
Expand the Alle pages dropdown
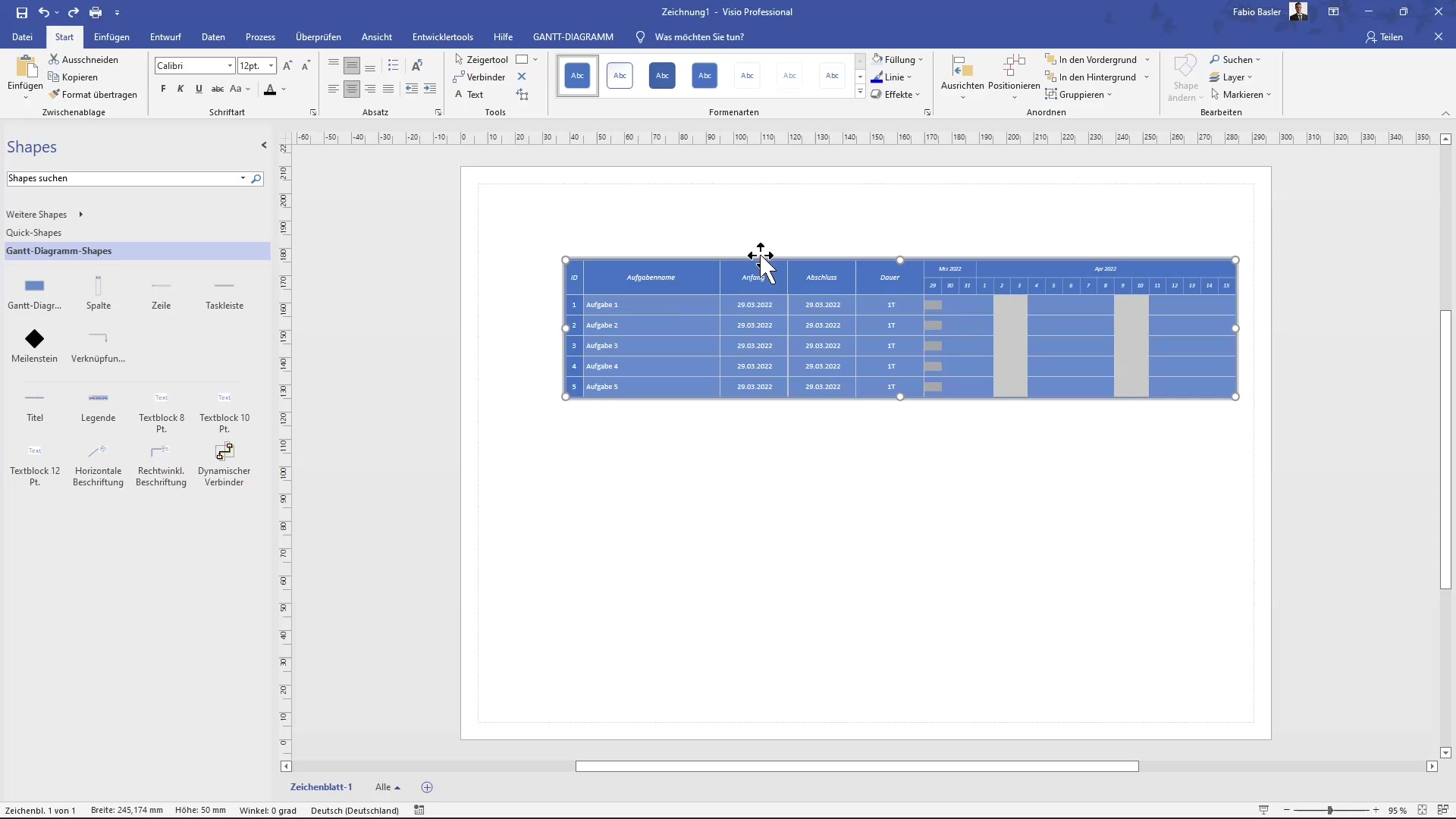(x=388, y=787)
